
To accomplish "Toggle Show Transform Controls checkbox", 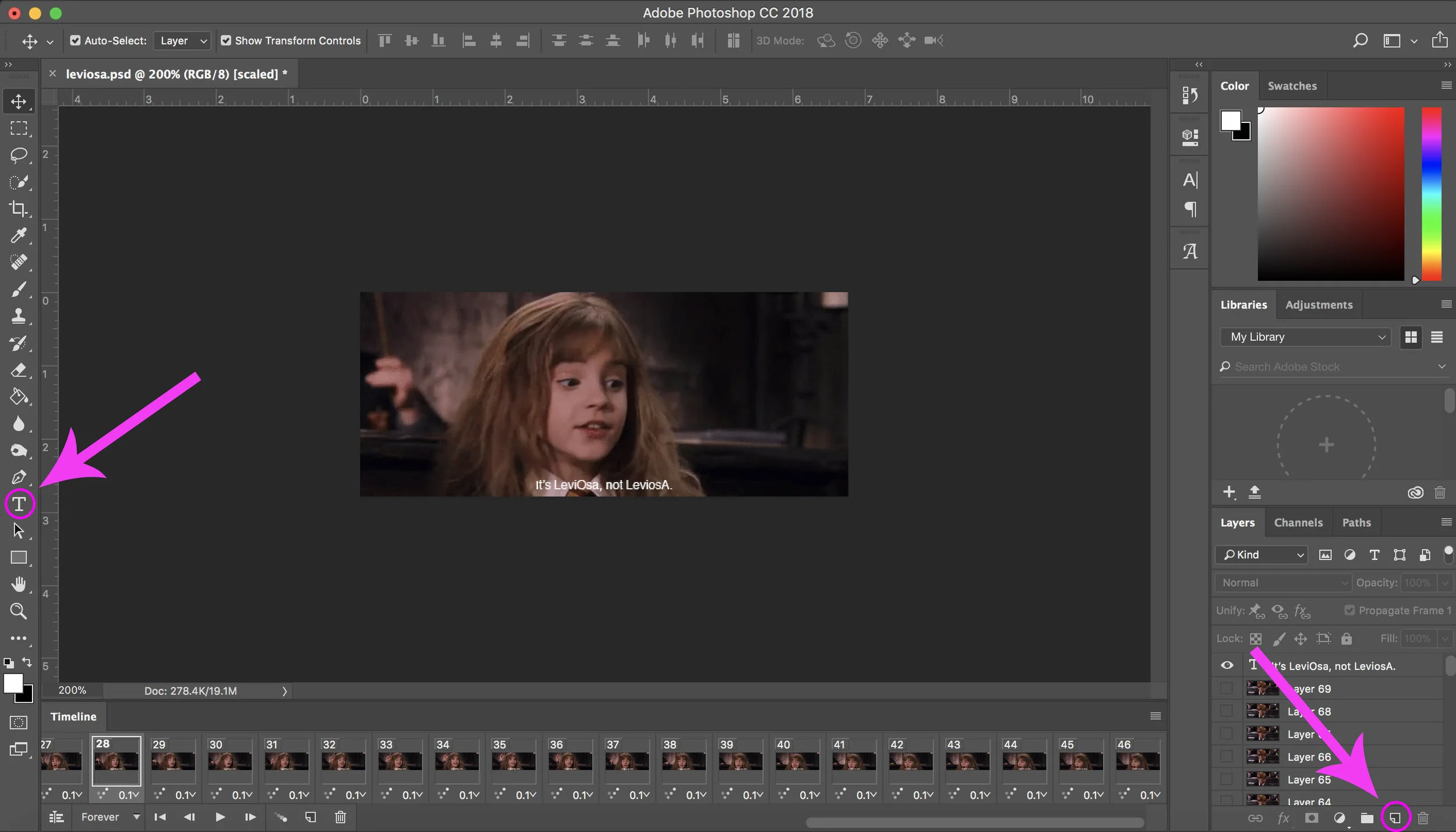I will coord(226,40).
